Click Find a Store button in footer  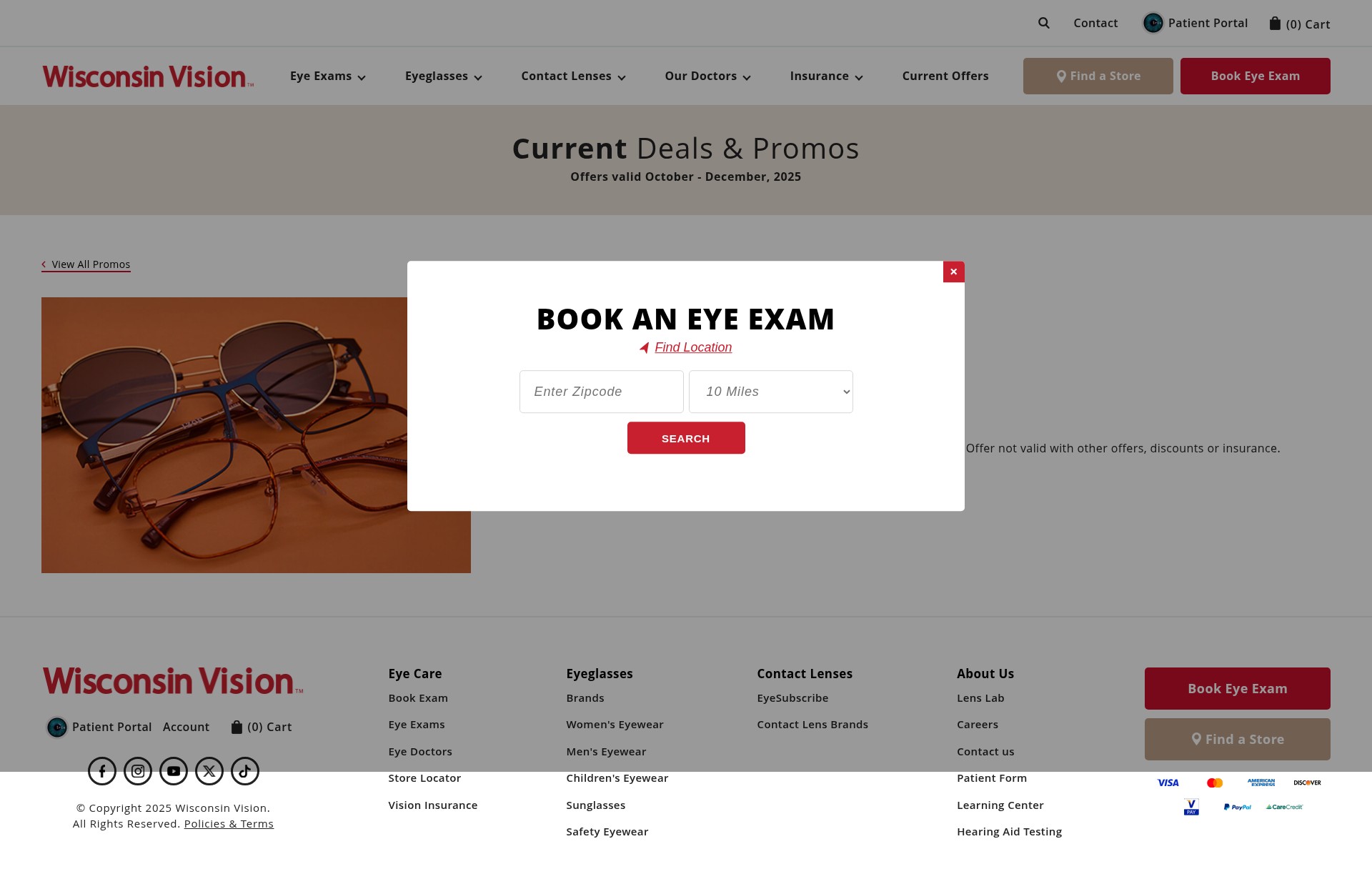click(x=1238, y=739)
